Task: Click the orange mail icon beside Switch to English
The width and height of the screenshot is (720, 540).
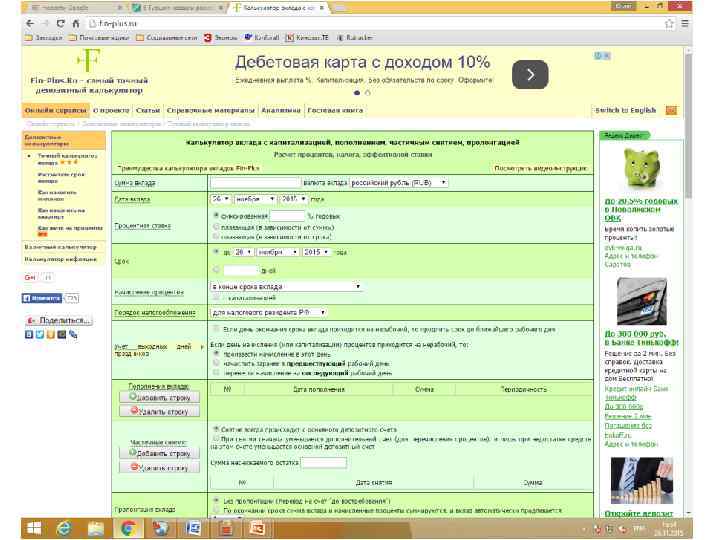Action: point(671,110)
